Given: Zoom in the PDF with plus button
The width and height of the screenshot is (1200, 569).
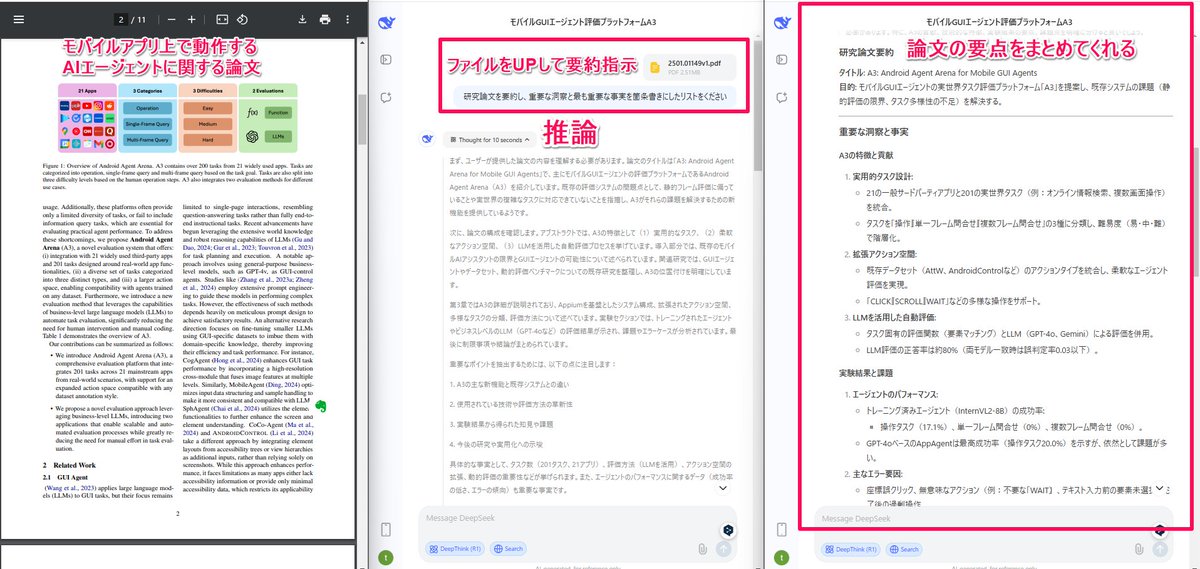Looking at the screenshot, I should [193, 19].
